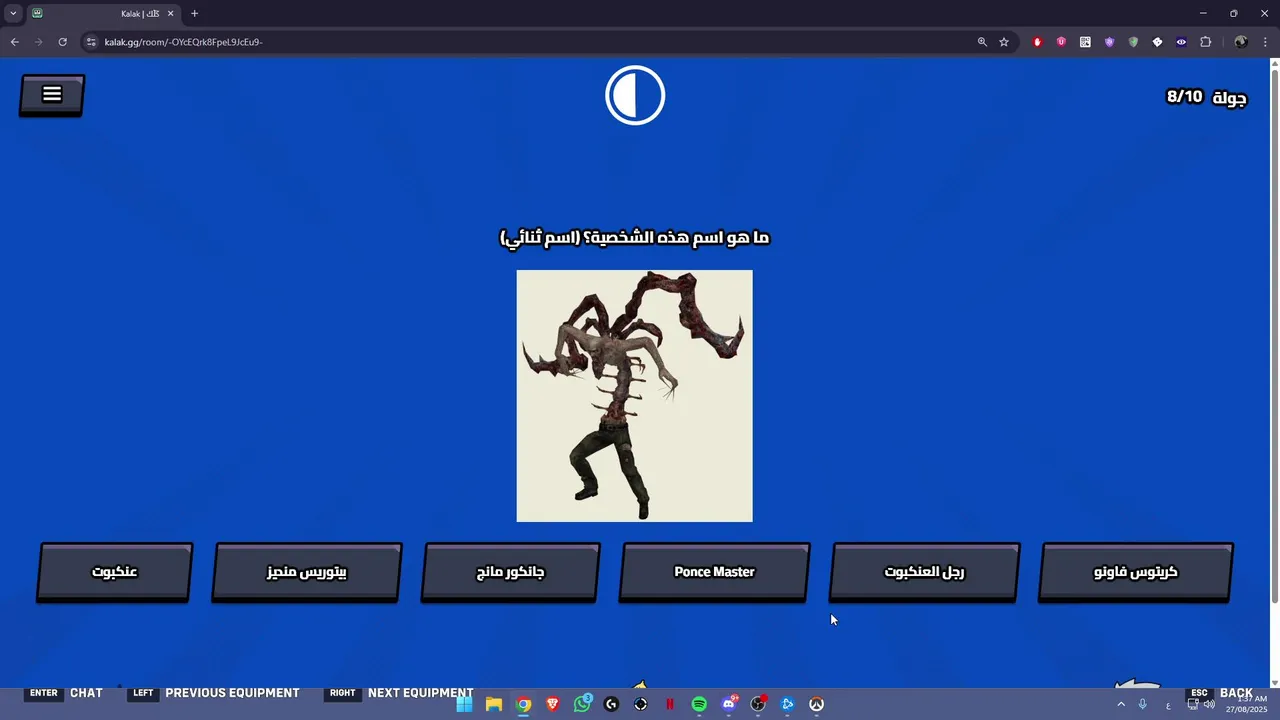Viewport: 1280px width, 720px height.
Task: Open the green check shield extension
Action: (x=1133, y=42)
